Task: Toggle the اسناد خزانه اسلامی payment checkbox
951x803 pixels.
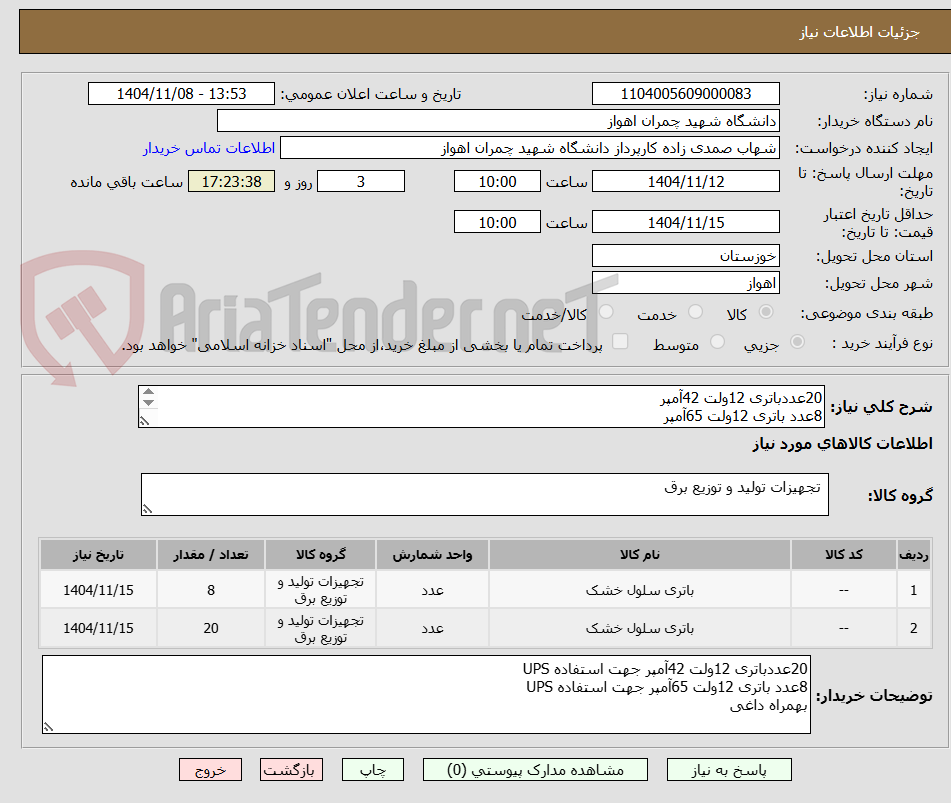Action: tap(620, 341)
